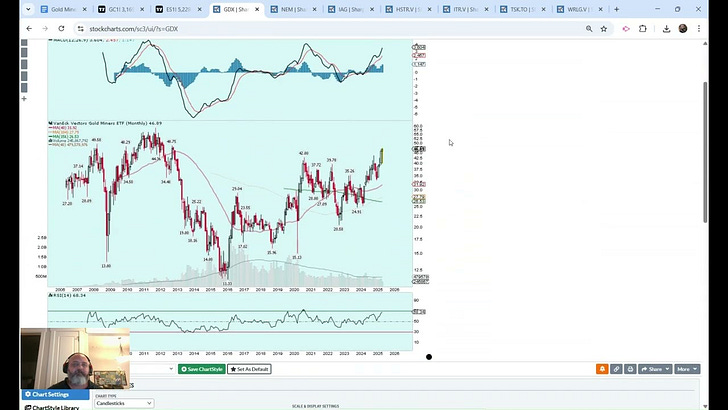Click the VanEck Vectors Gold Miners ETF title
The height and width of the screenshot is (410, 728).
coord(105,124)
